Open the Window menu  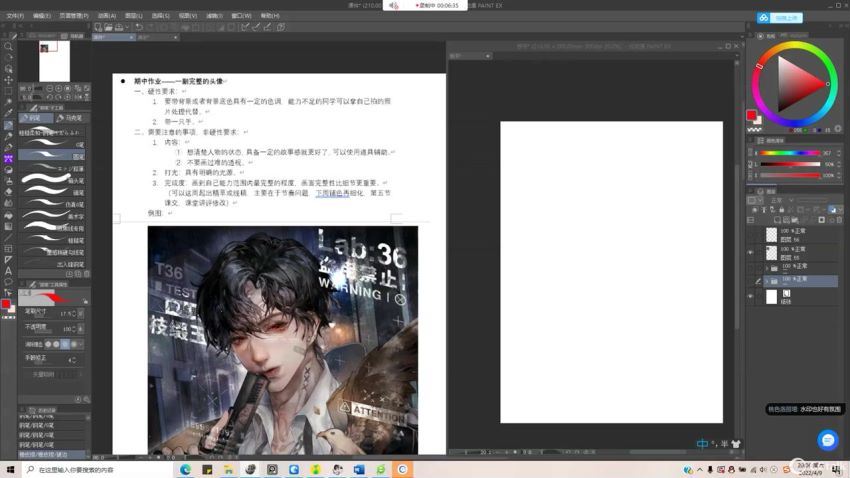(x=241, y=16)
